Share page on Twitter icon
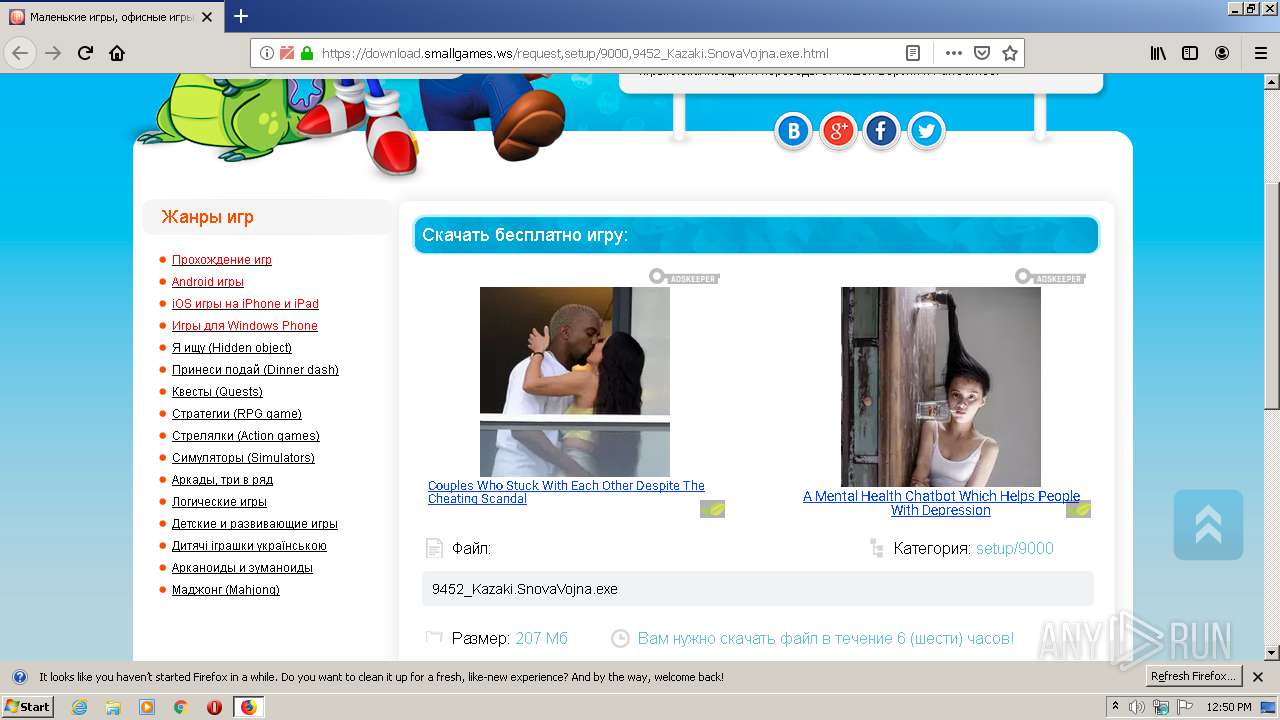Screen dimensions: 1280x720 coord(926,131)
